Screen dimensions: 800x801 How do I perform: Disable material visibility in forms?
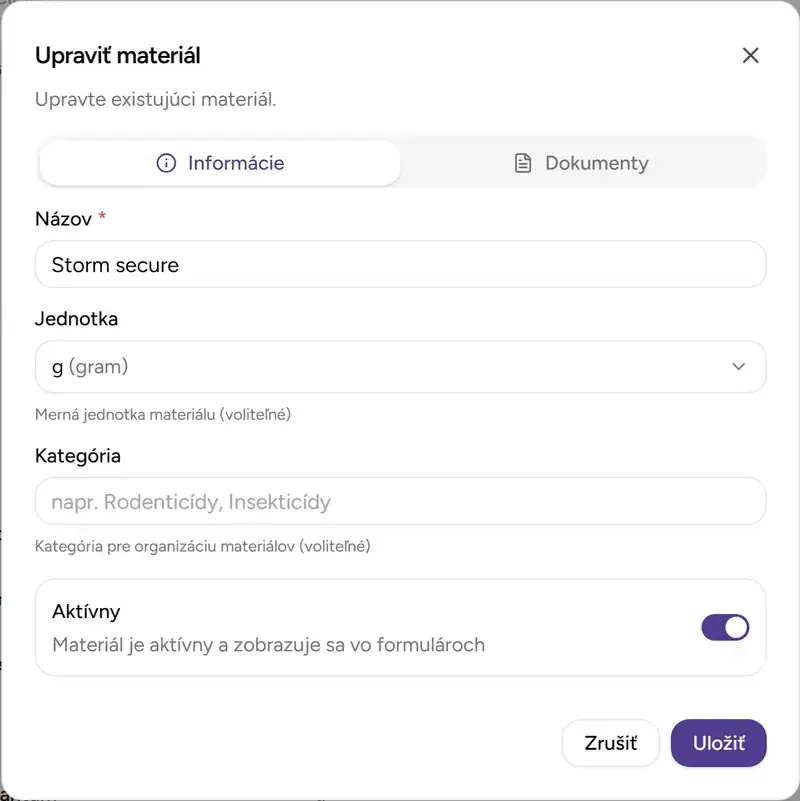coord(725,627)
